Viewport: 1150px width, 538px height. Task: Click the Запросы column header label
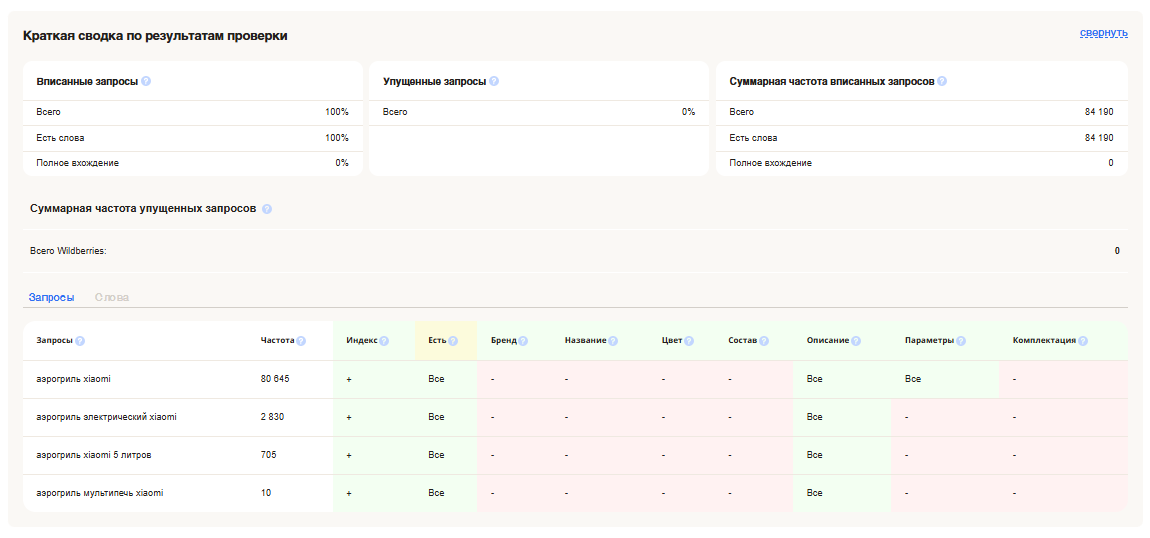pos(54,340)
